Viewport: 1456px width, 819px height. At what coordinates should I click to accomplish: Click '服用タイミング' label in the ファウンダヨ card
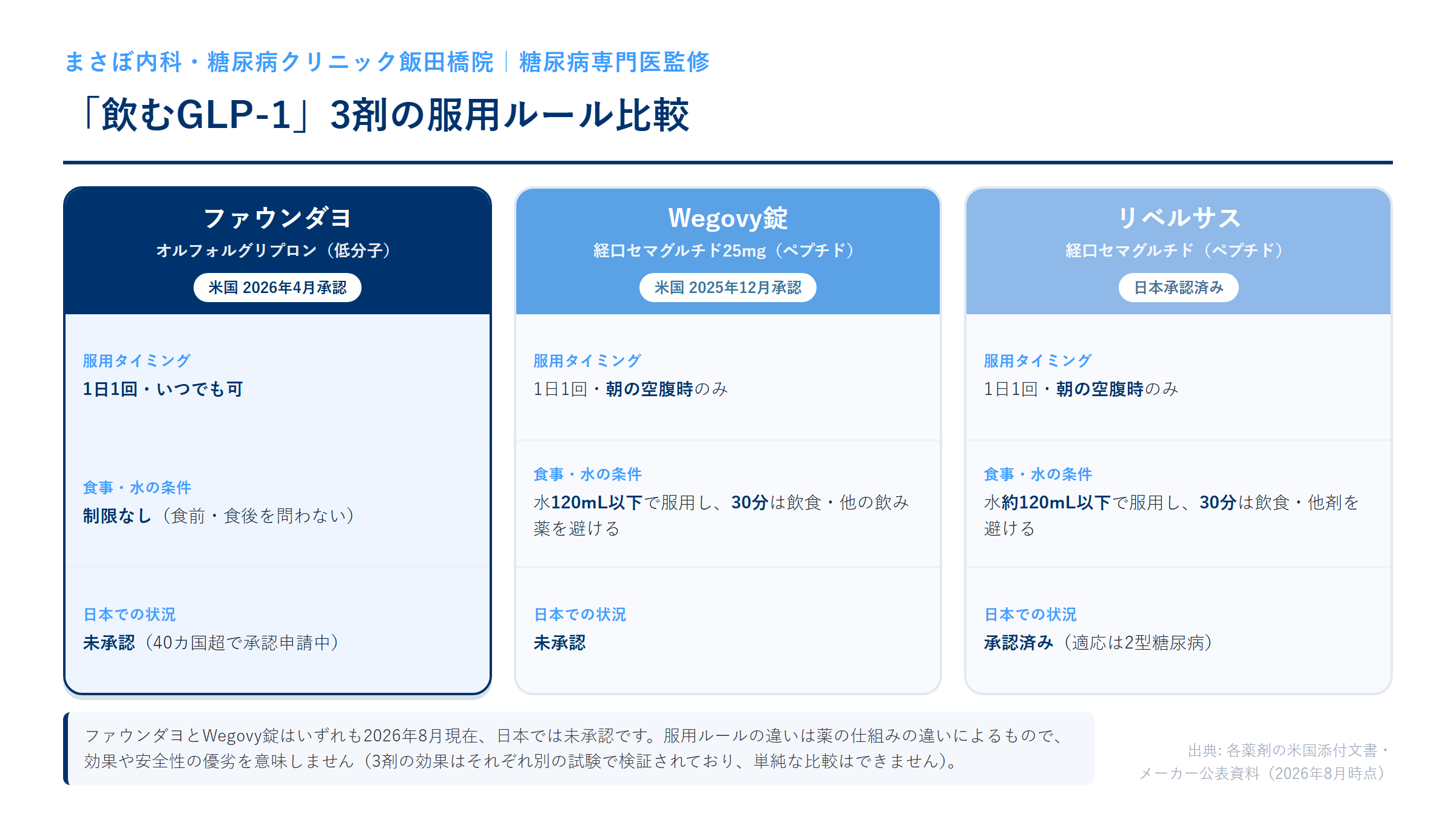[136, 361]
